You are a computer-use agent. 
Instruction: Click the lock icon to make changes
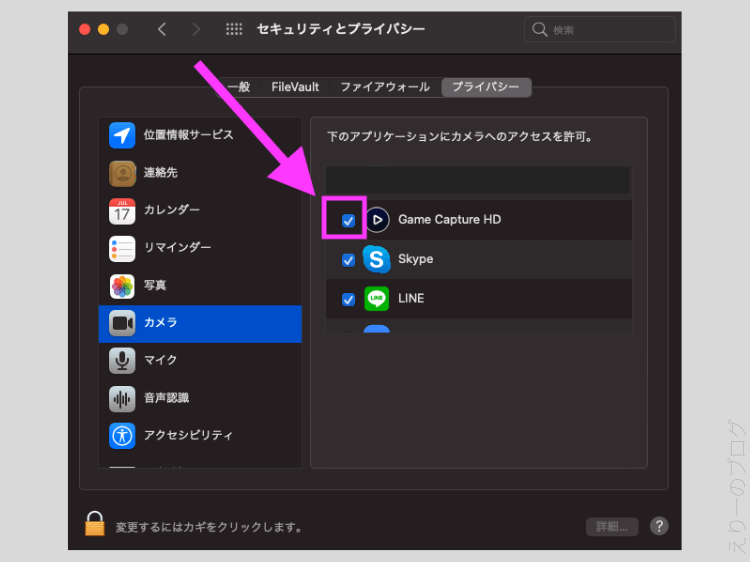[x=95, y=524]
